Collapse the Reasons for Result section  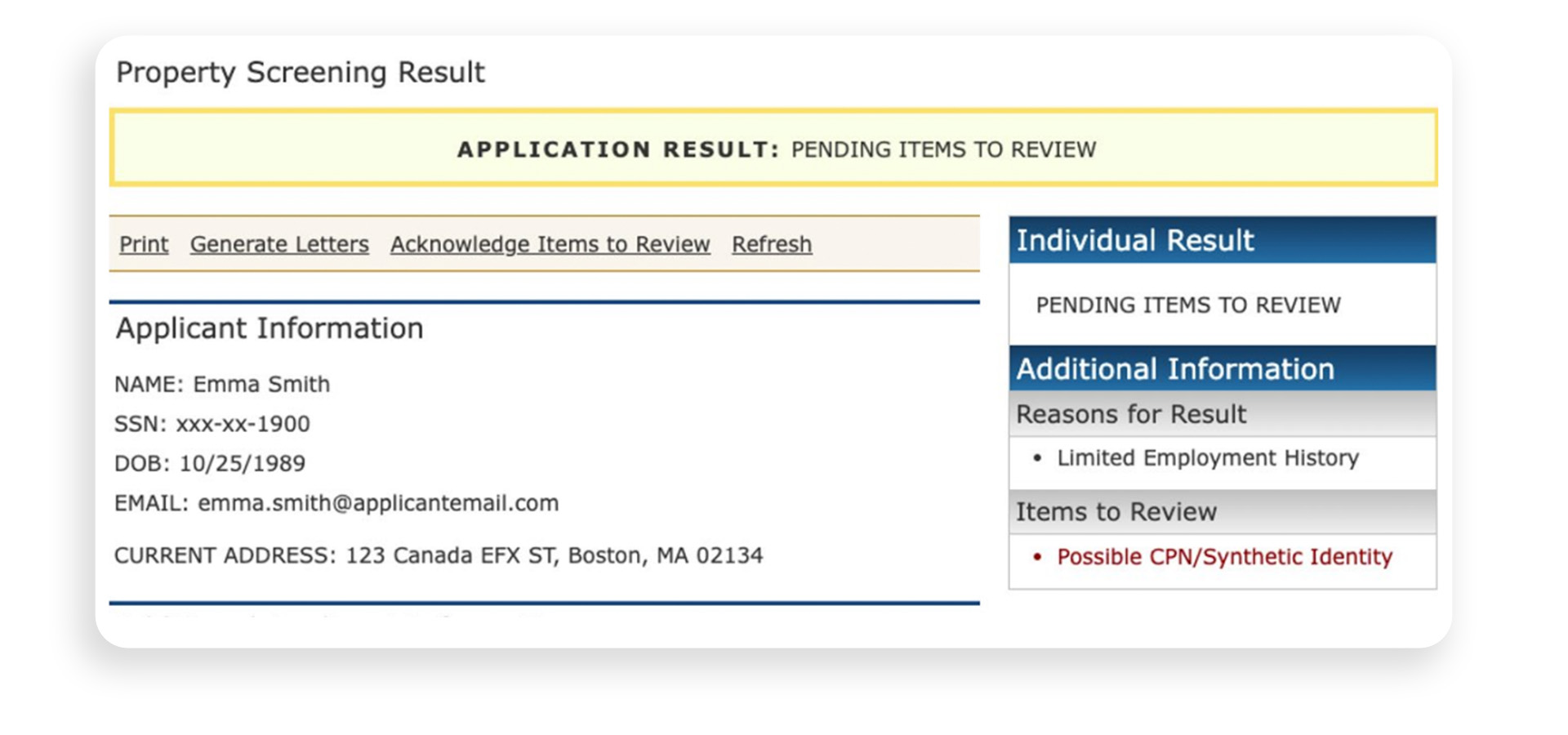point(1130,413)
